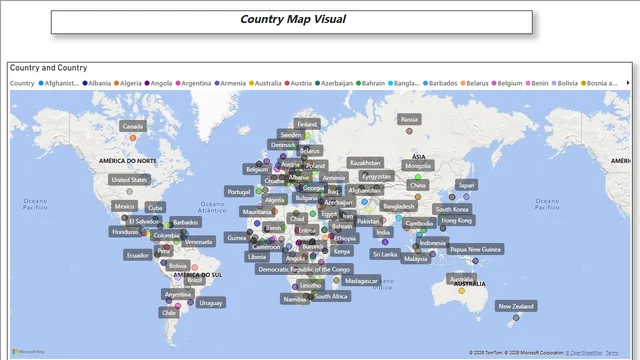Click the Japan map label

click(x=466, y=185)
